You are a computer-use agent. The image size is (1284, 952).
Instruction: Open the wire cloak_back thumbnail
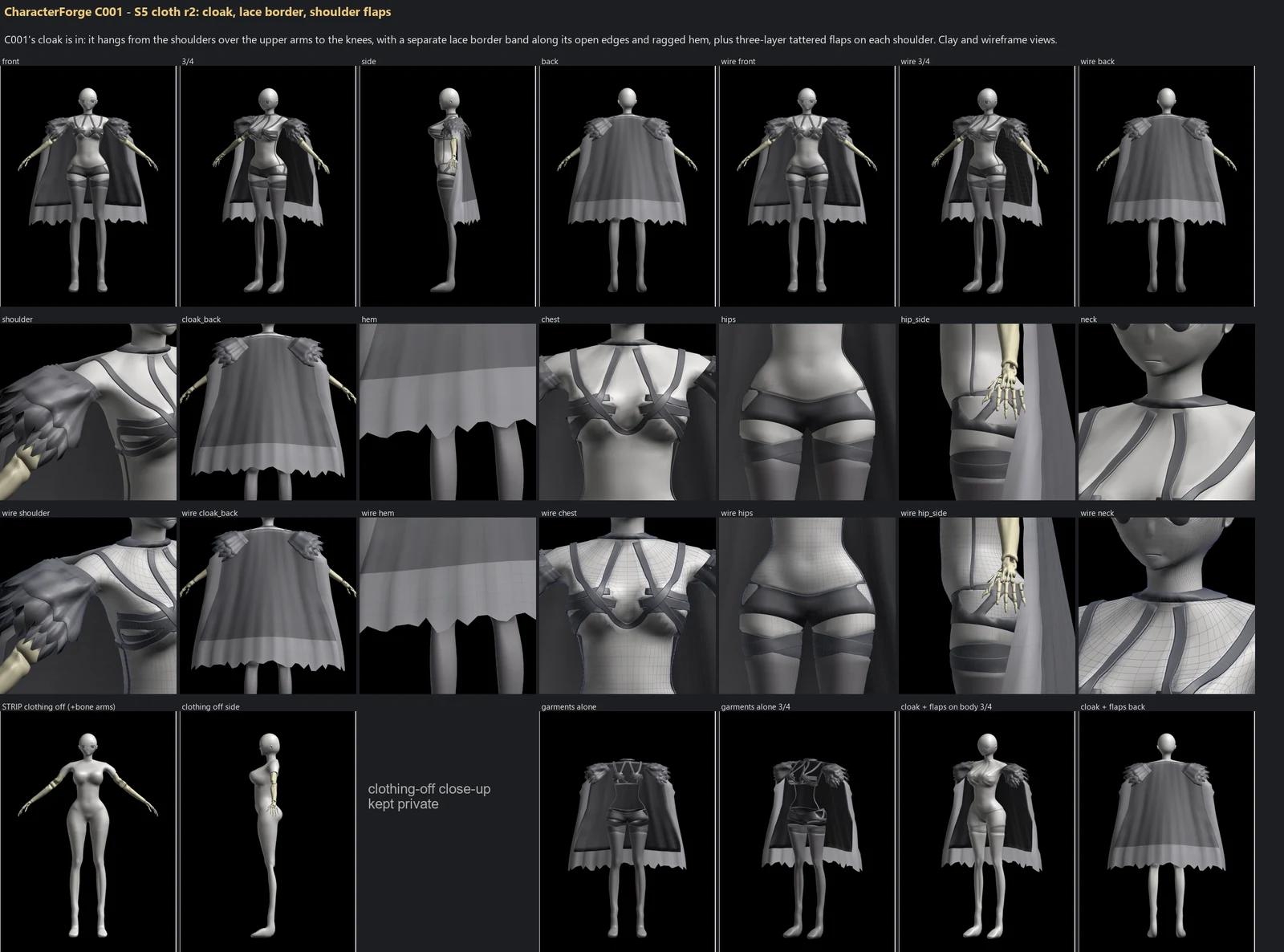(x=268, y=605)
